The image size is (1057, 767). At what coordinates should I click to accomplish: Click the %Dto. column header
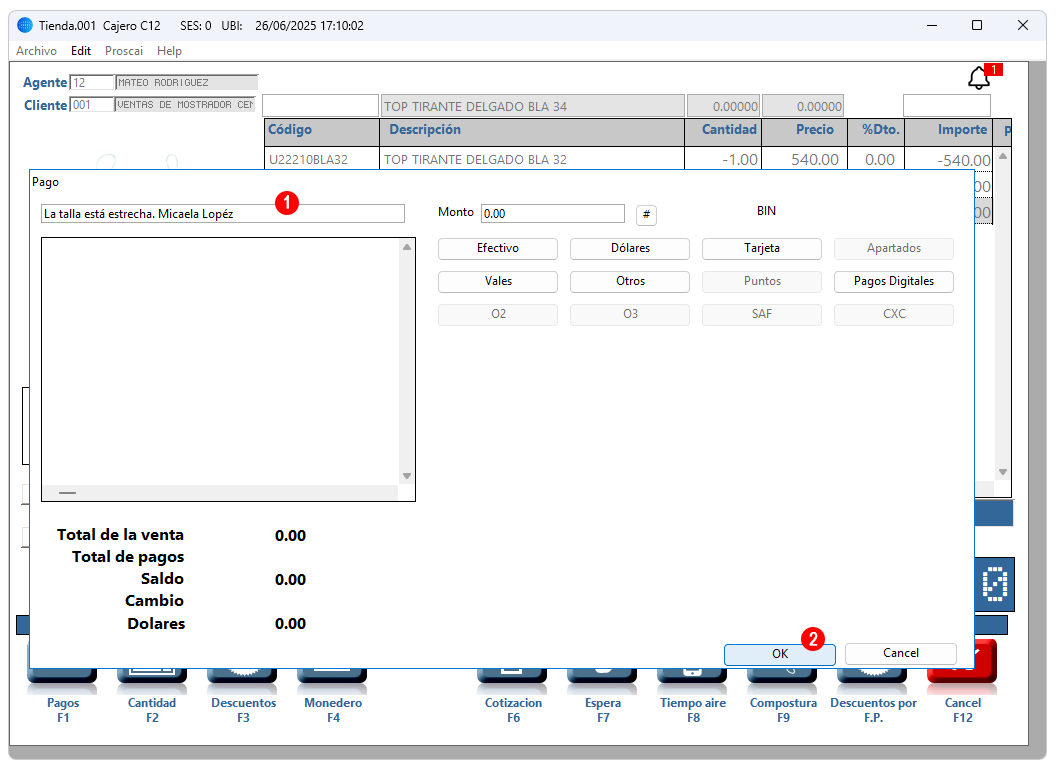[876, 130]
